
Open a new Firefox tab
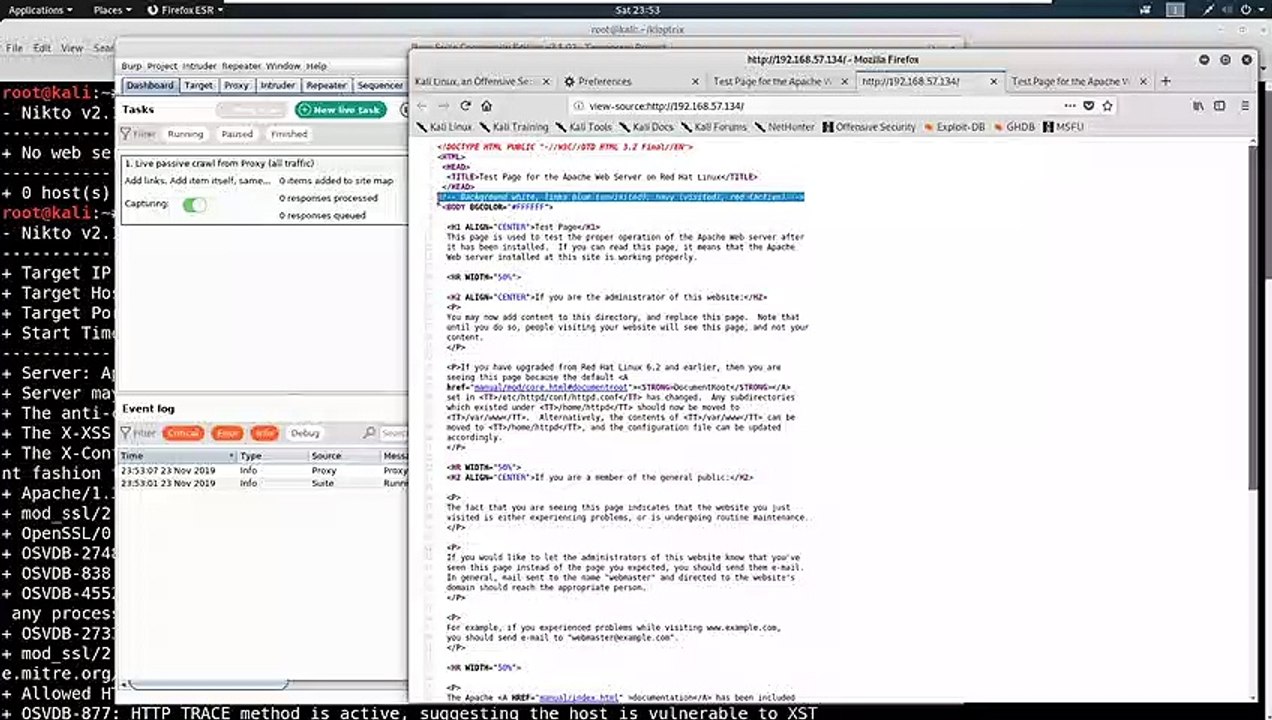tap(1165, 81)
